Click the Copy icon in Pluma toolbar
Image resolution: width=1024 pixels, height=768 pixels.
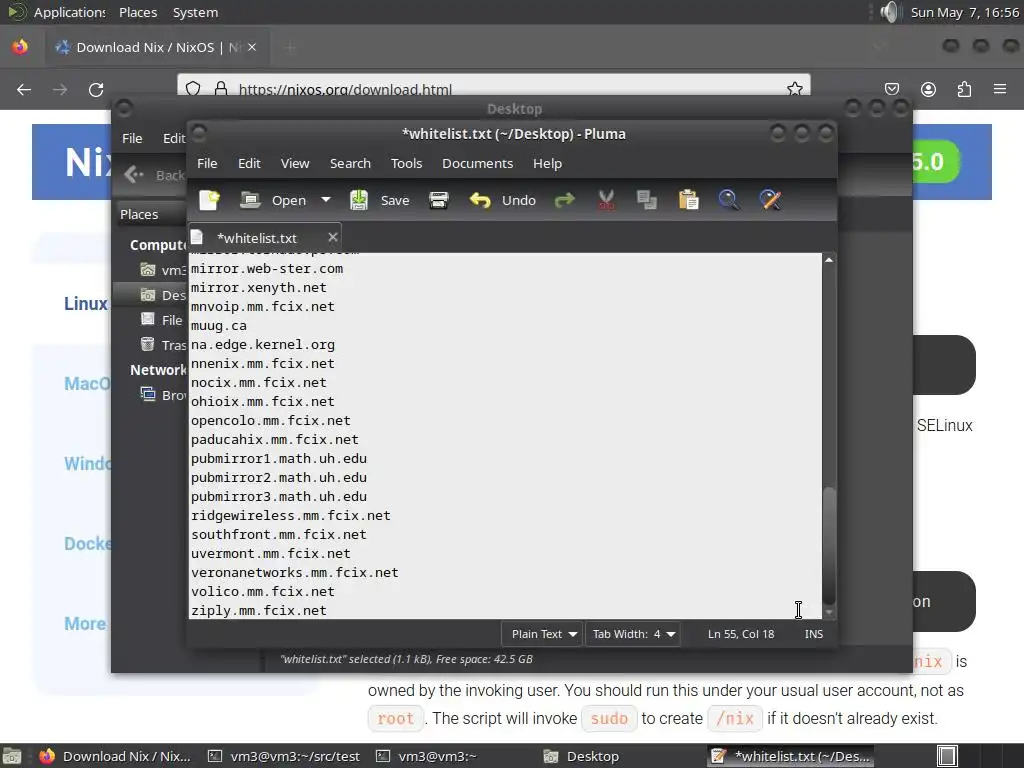(647, 200)
